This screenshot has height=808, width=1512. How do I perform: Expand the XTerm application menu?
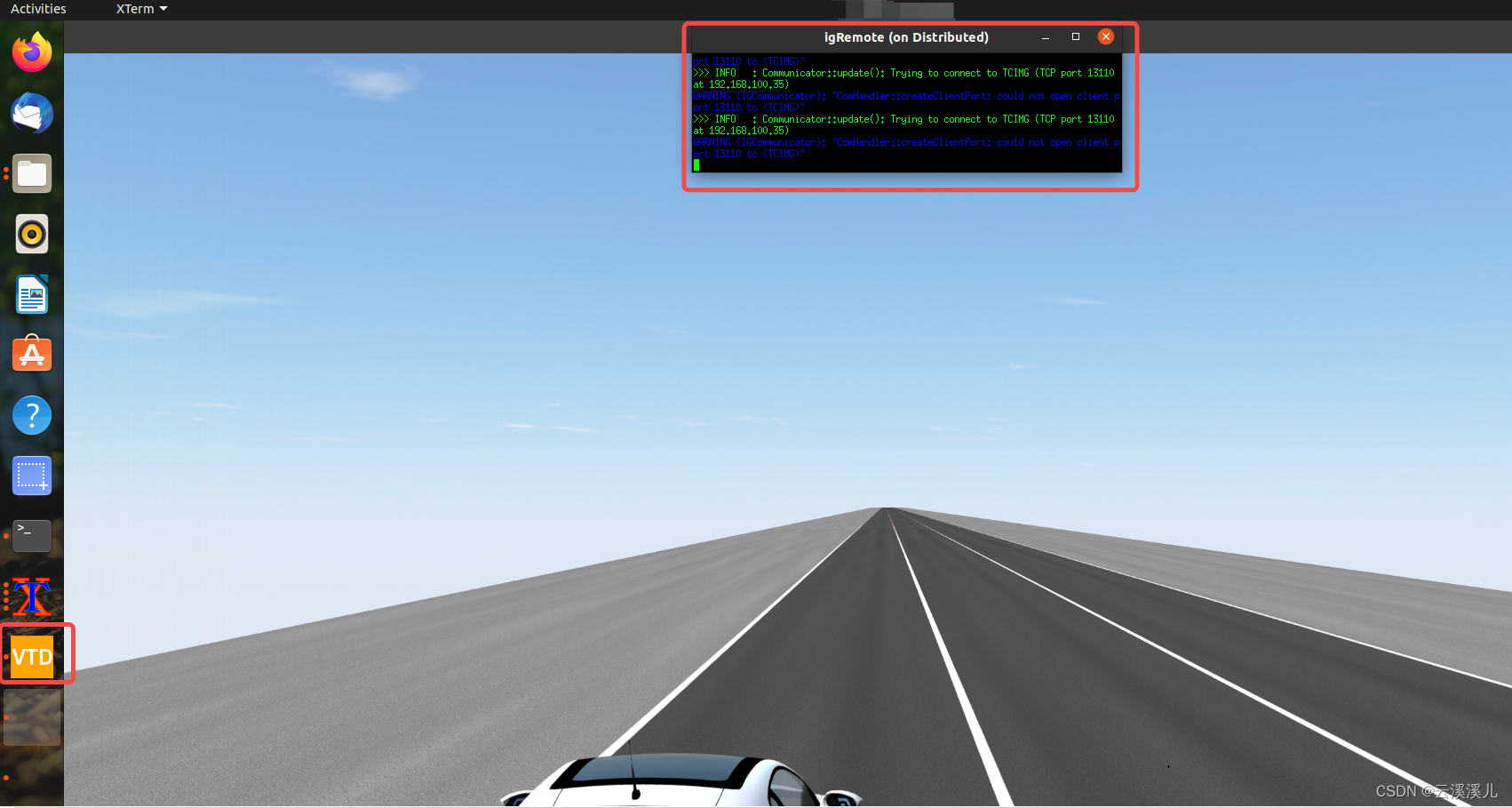(x=141, y=9)
